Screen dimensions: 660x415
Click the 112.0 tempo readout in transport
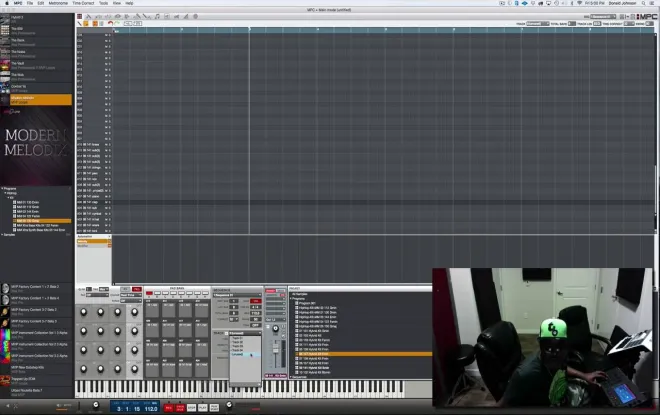pos(151,409)
